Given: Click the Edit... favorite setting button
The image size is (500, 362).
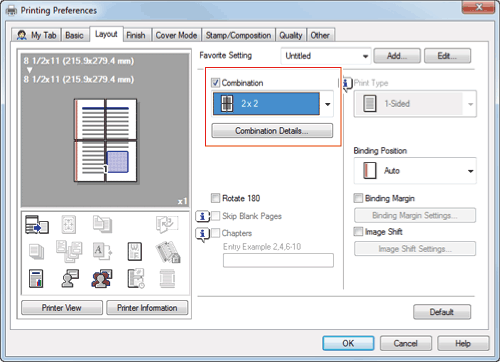Looking at the screenshot, I should 447,56.
